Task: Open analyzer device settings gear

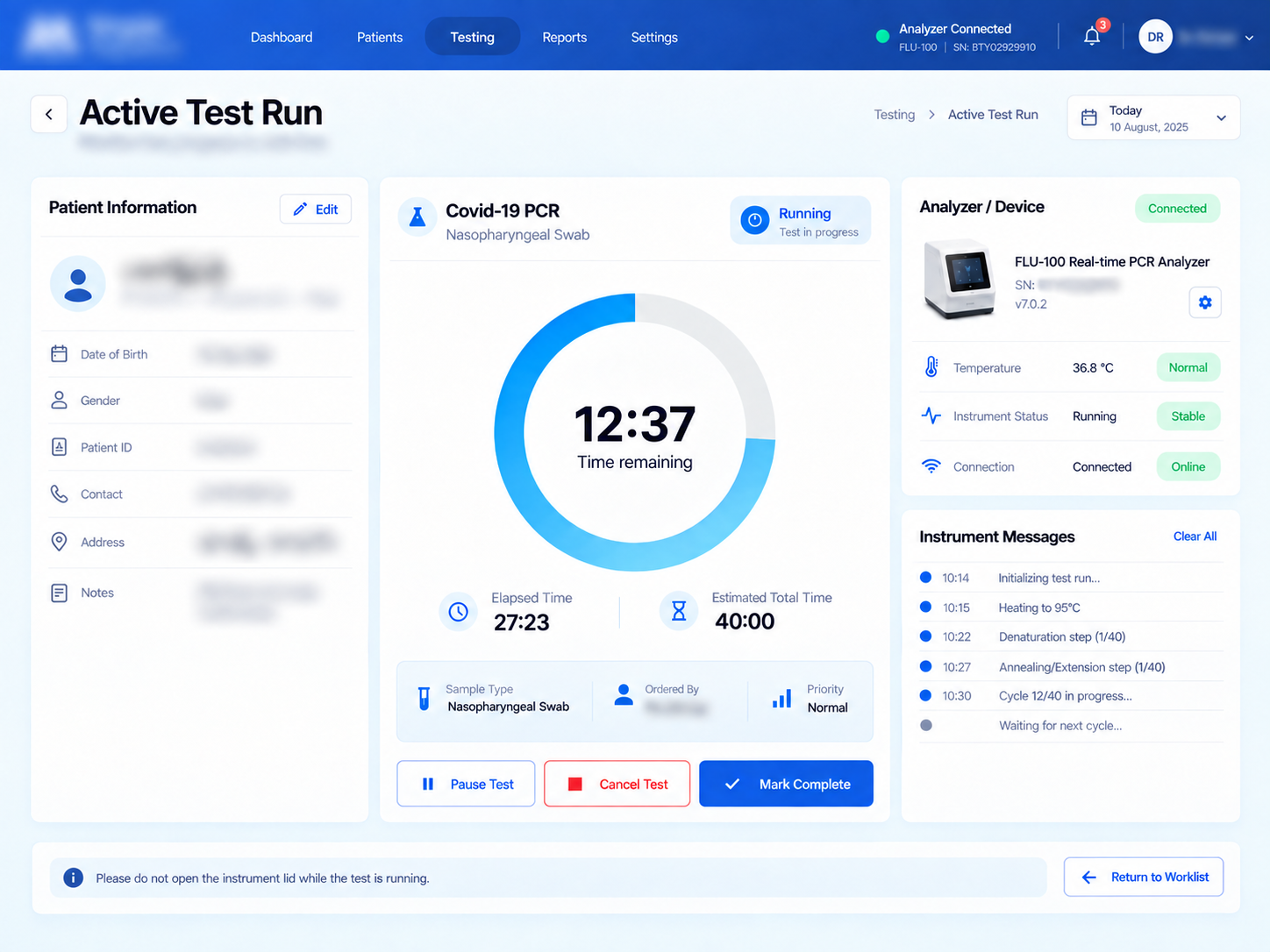Action: point(1205,302)
